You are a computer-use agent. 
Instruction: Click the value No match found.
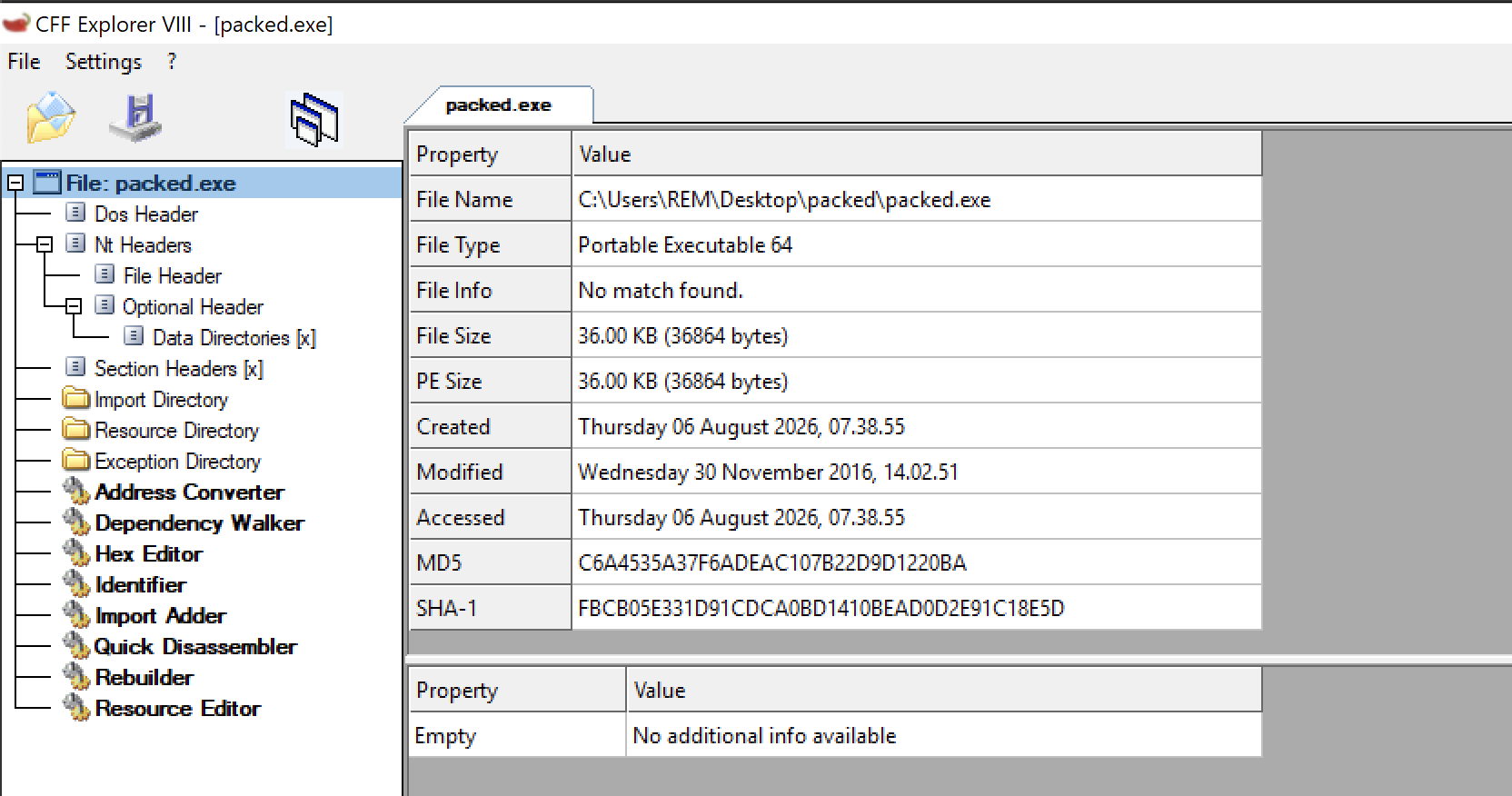pos(661,291)
